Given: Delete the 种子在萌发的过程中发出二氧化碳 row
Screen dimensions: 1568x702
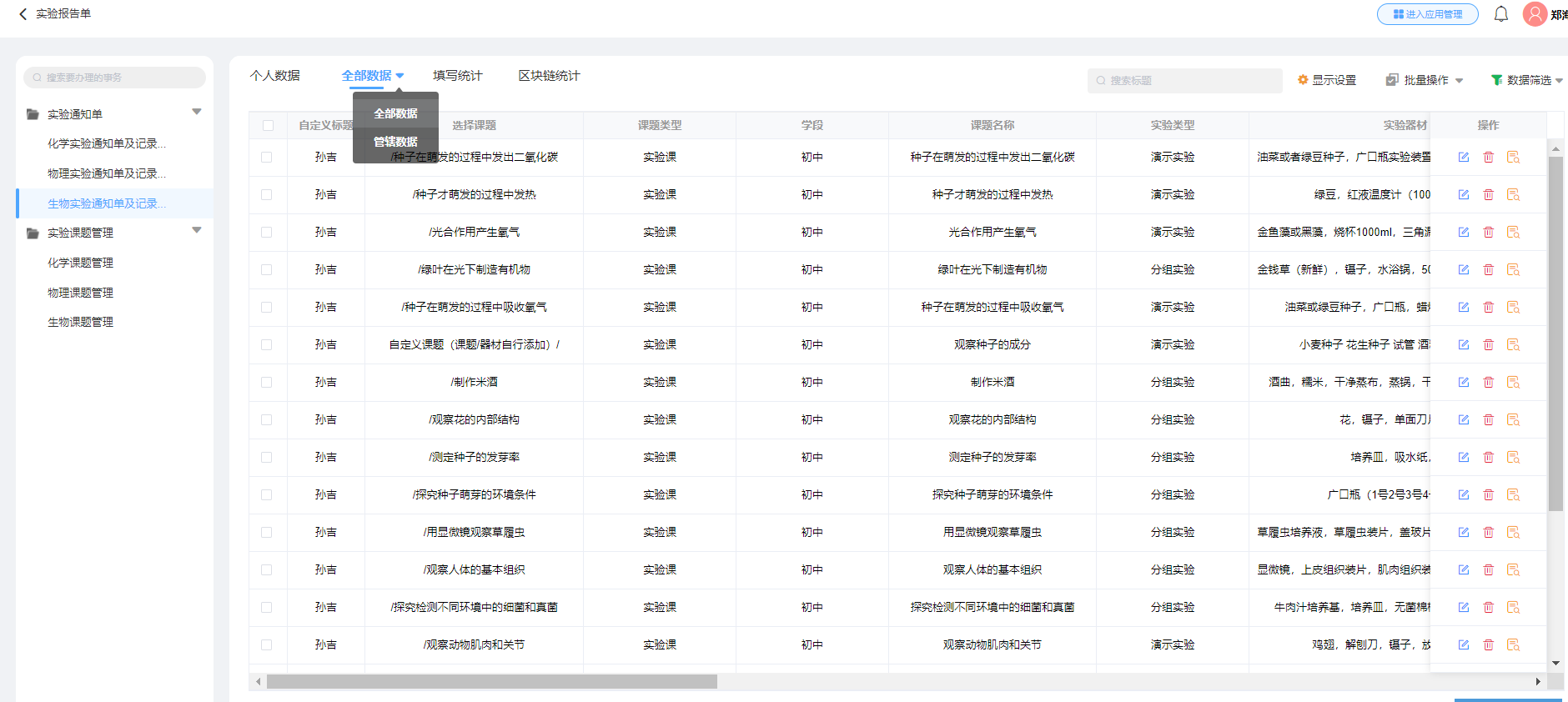Looking at the screenshot, I should point(1489,157).
